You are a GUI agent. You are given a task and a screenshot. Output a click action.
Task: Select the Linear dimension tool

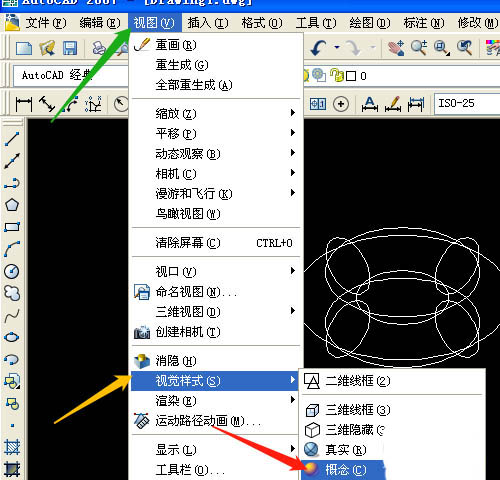[24, 104]
